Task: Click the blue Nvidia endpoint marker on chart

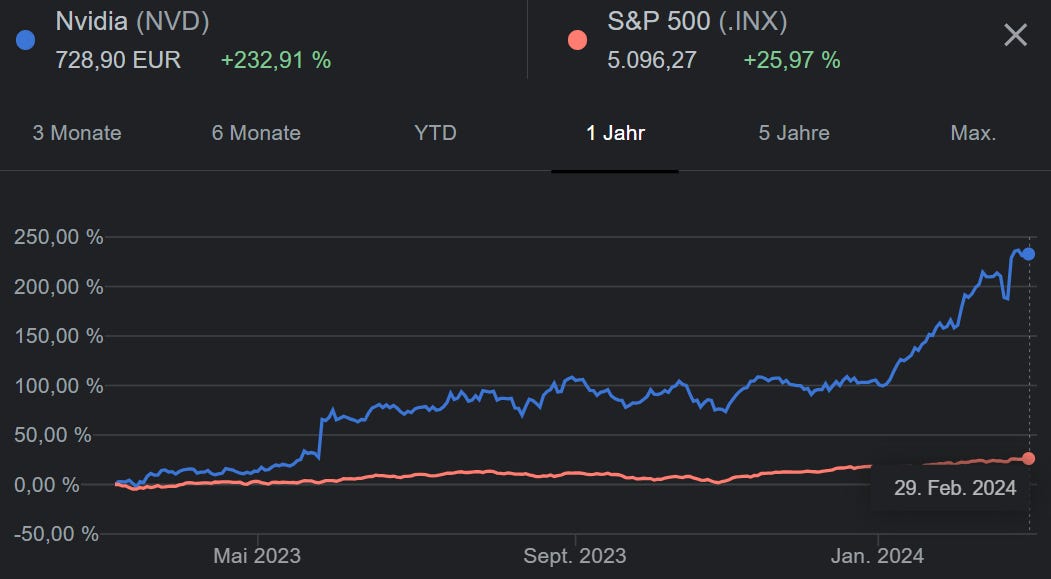Action: [x=1029, y=254]
